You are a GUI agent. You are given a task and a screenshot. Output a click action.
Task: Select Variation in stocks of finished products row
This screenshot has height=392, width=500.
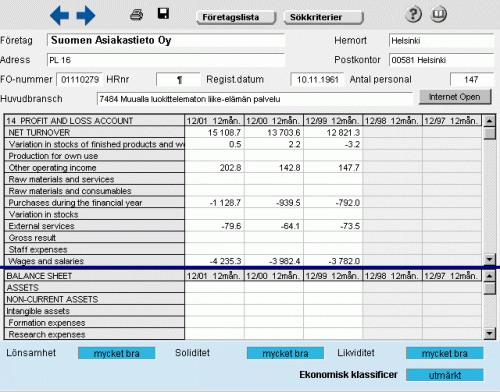(x=94, y=144)
